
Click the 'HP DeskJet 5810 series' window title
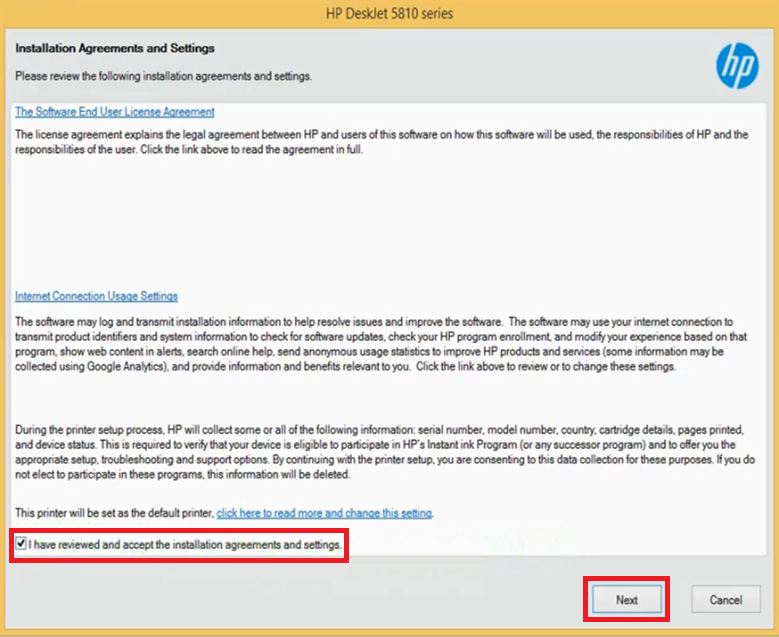pos(390,13)
